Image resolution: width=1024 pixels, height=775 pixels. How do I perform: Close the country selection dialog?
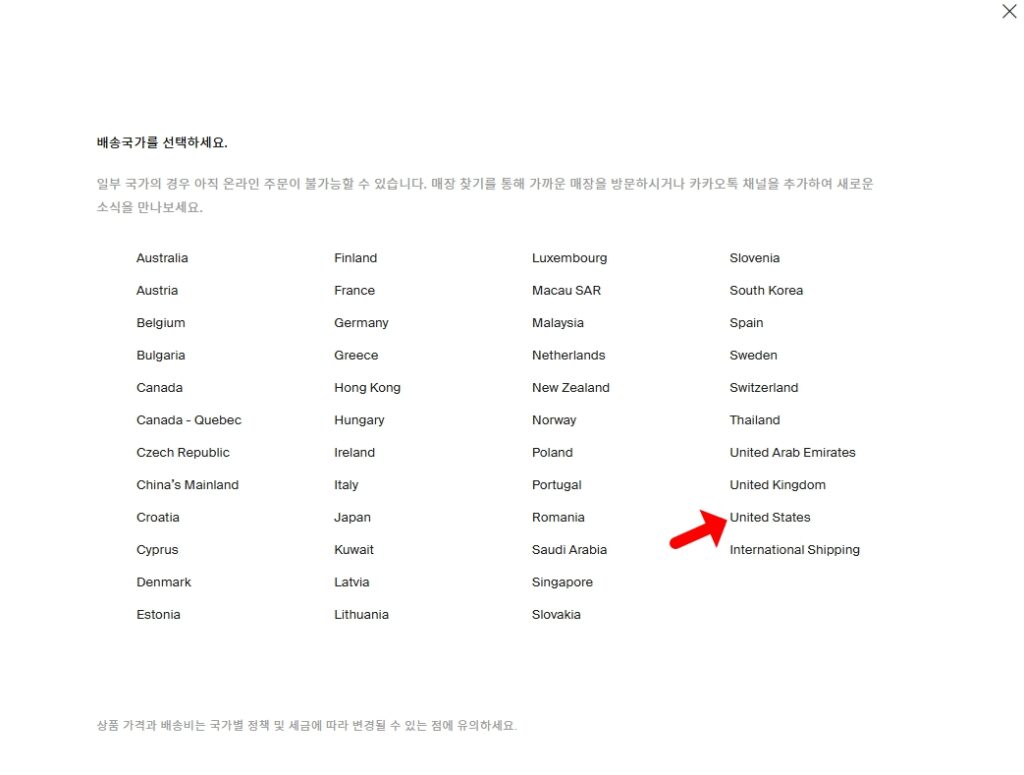1008,12
